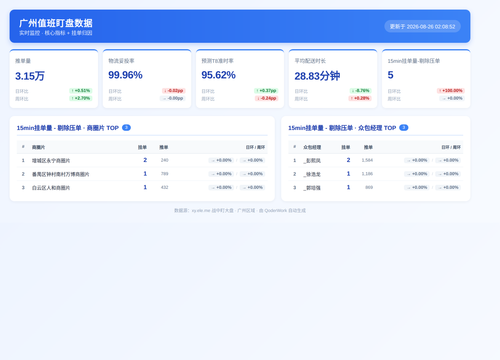Screen dimensions: 500x360
Task: Click the data source footer text
Action: (x=240, y=211)
